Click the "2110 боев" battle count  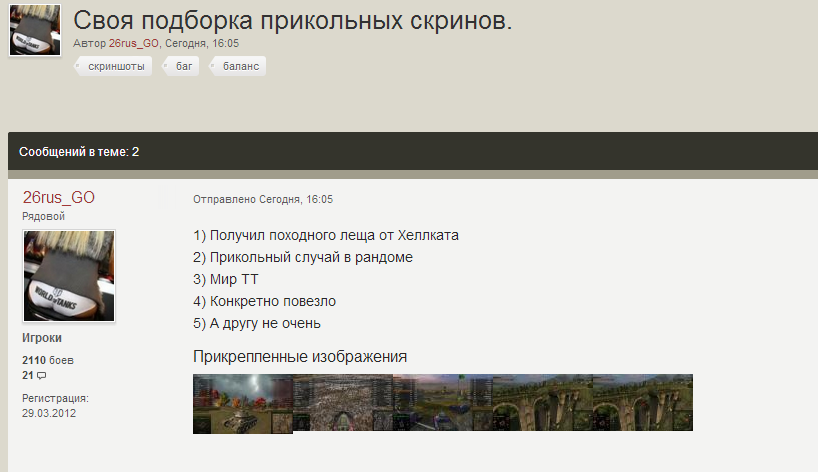[47, 360]
